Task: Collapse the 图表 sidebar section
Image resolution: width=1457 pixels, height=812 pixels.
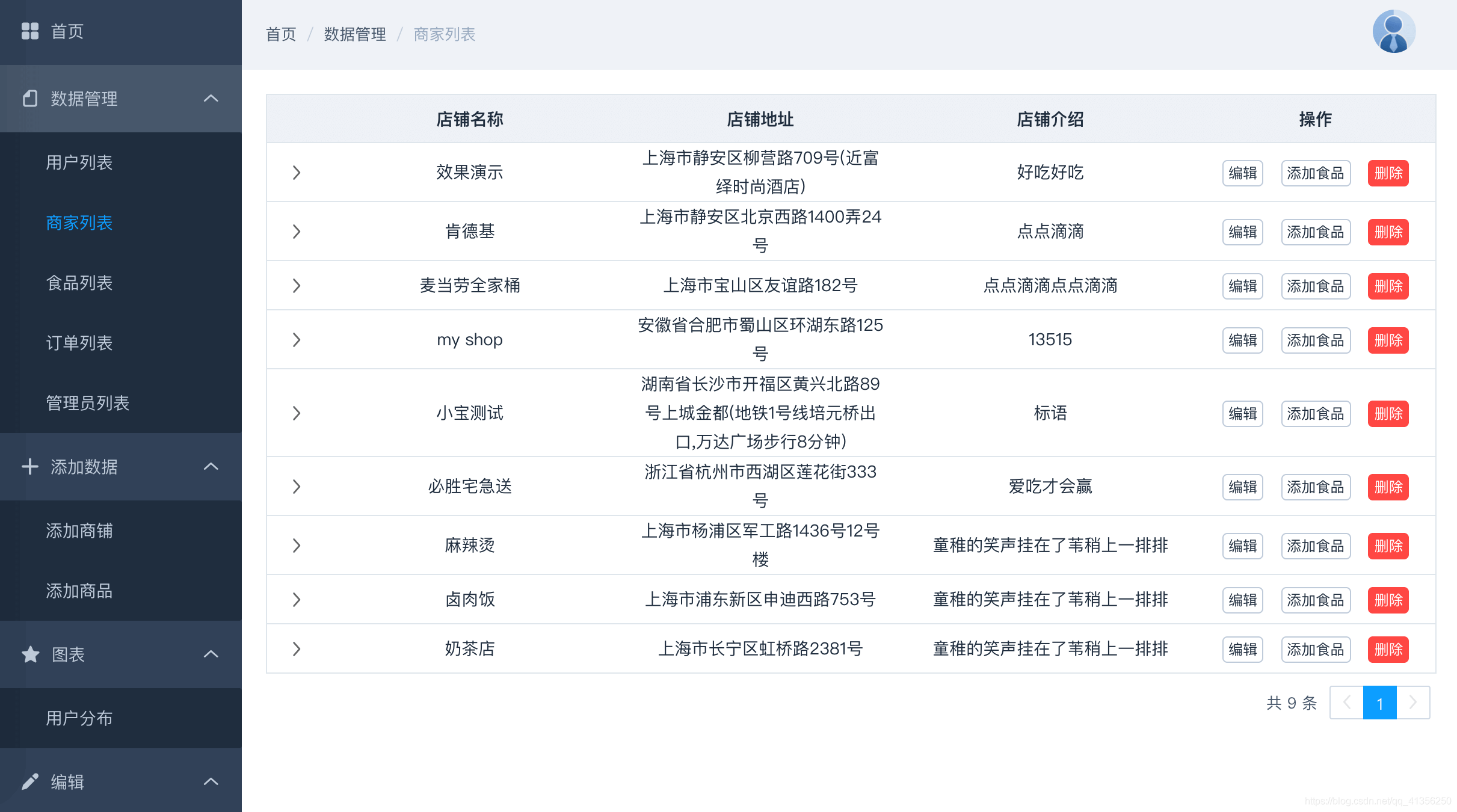Action: [x=211, y=654]
